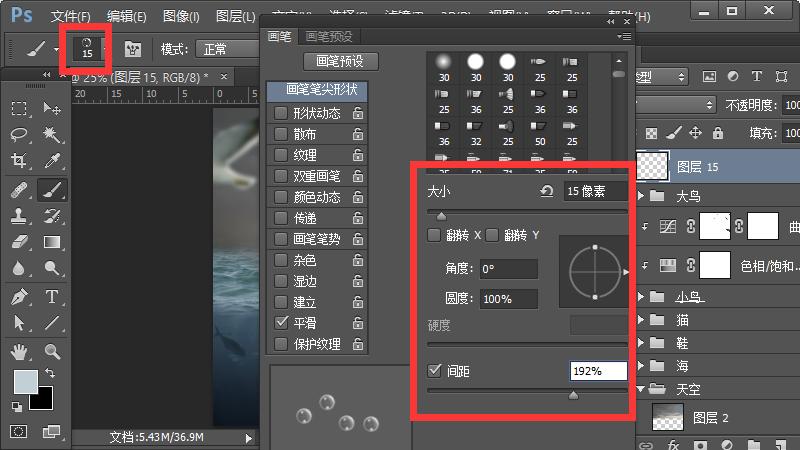
Task: Lock all layer attributes
Action: 718,134
